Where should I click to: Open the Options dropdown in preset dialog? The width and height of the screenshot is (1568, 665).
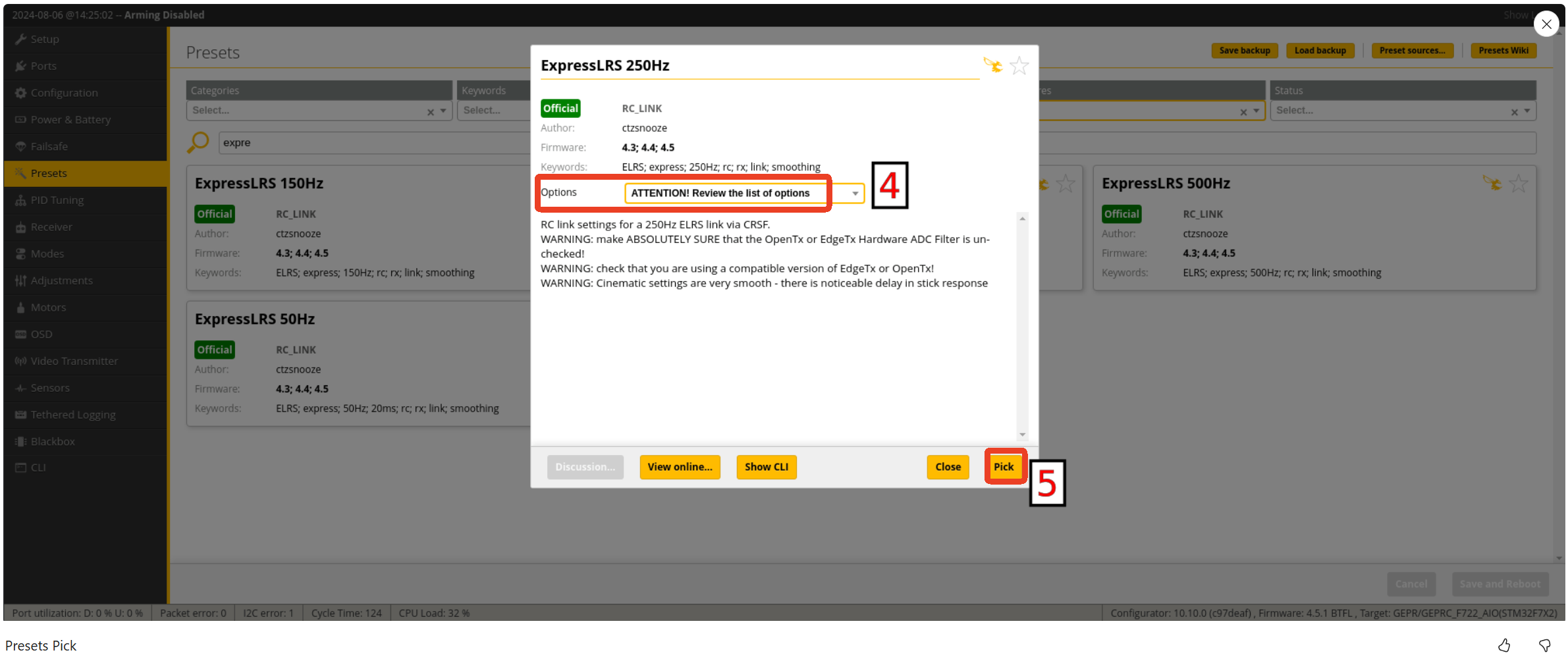(x=744, y=193)
